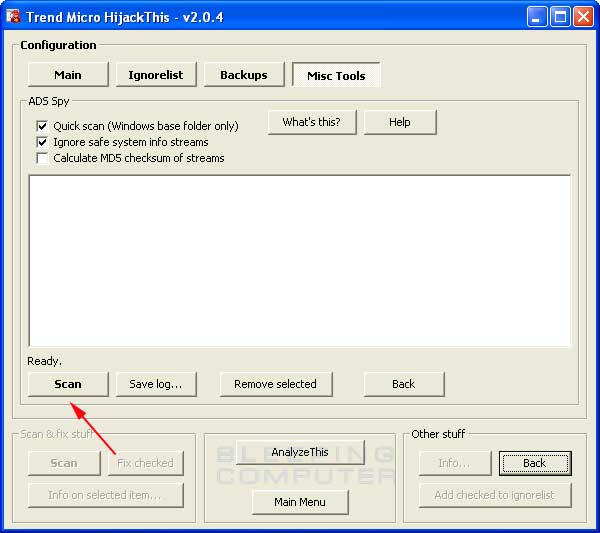Viewport: 600px width, 533px height.
Task: Close the HijackThis window
Action: (x=584, y=17)
